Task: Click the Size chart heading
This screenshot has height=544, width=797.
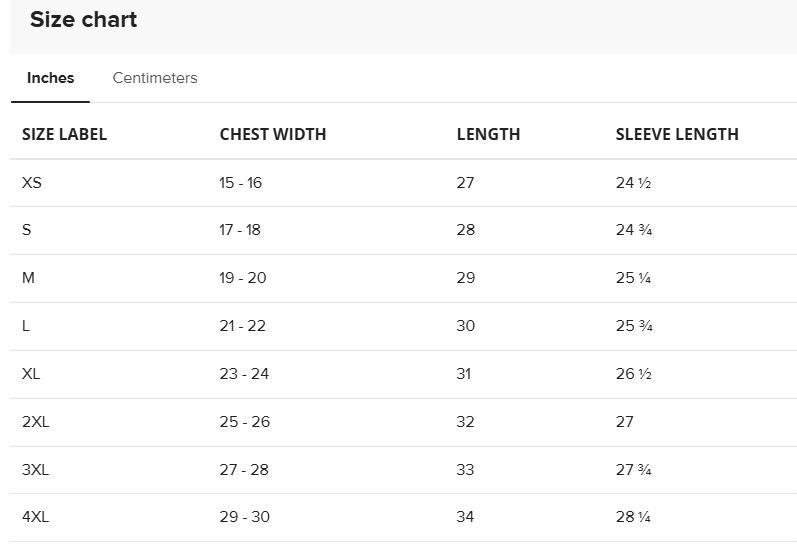Action: click(83, 19)
